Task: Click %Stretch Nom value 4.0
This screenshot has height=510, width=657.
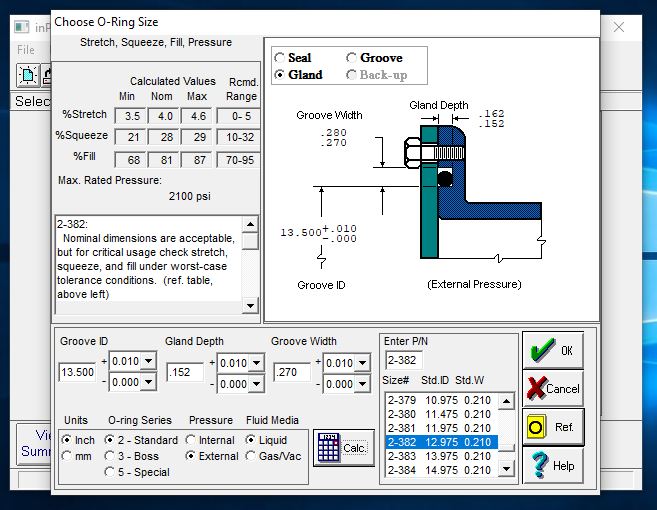Action: (163, 116)
